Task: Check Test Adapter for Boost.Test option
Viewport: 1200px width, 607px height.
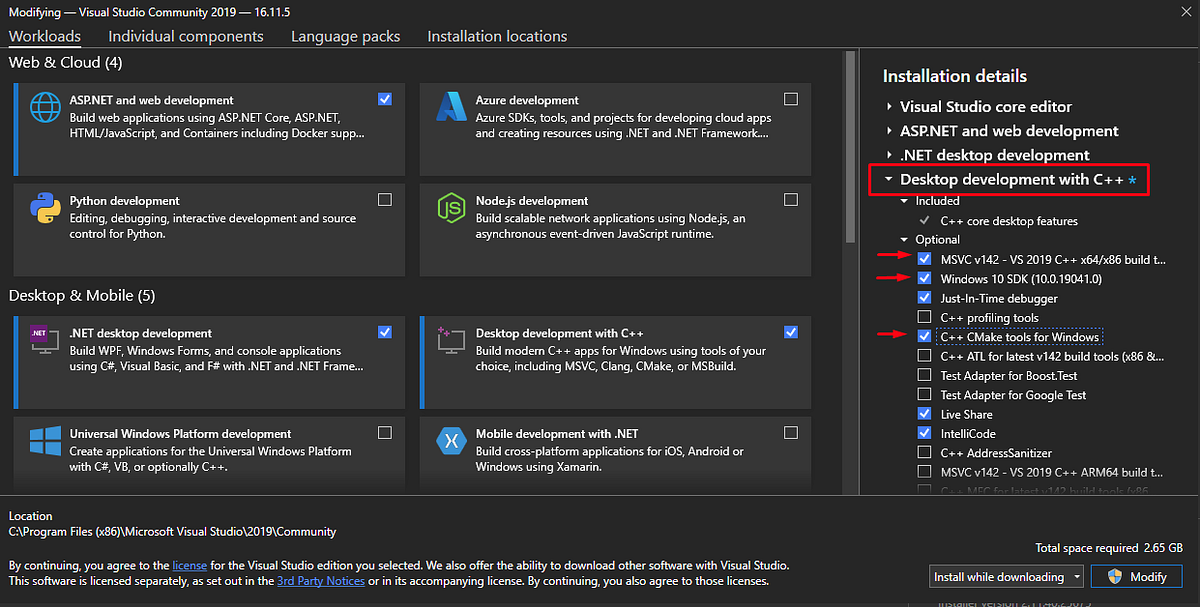Action: 924,375
